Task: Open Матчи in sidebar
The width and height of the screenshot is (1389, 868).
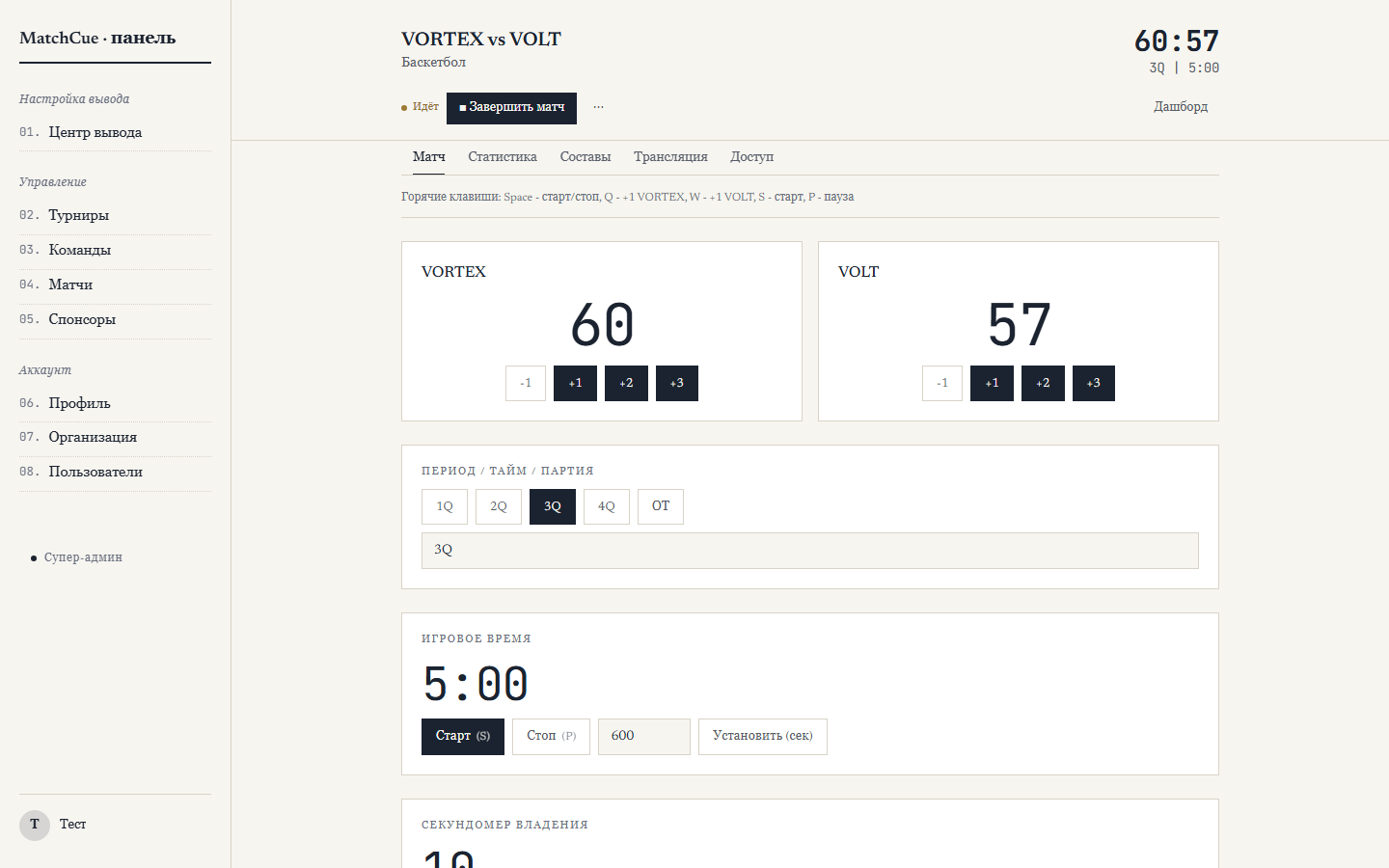Action: (115, 285)
